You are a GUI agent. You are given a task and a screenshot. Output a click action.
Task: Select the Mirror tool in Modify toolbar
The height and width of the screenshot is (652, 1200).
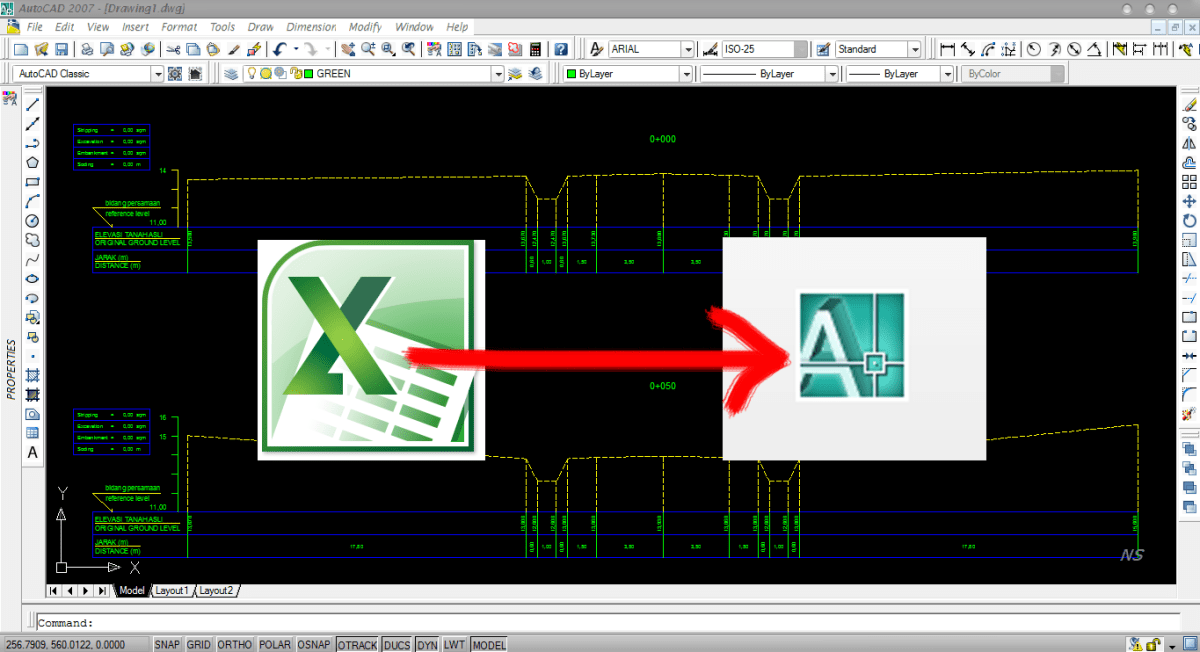pyautogui.click(x=1190, y=143)
